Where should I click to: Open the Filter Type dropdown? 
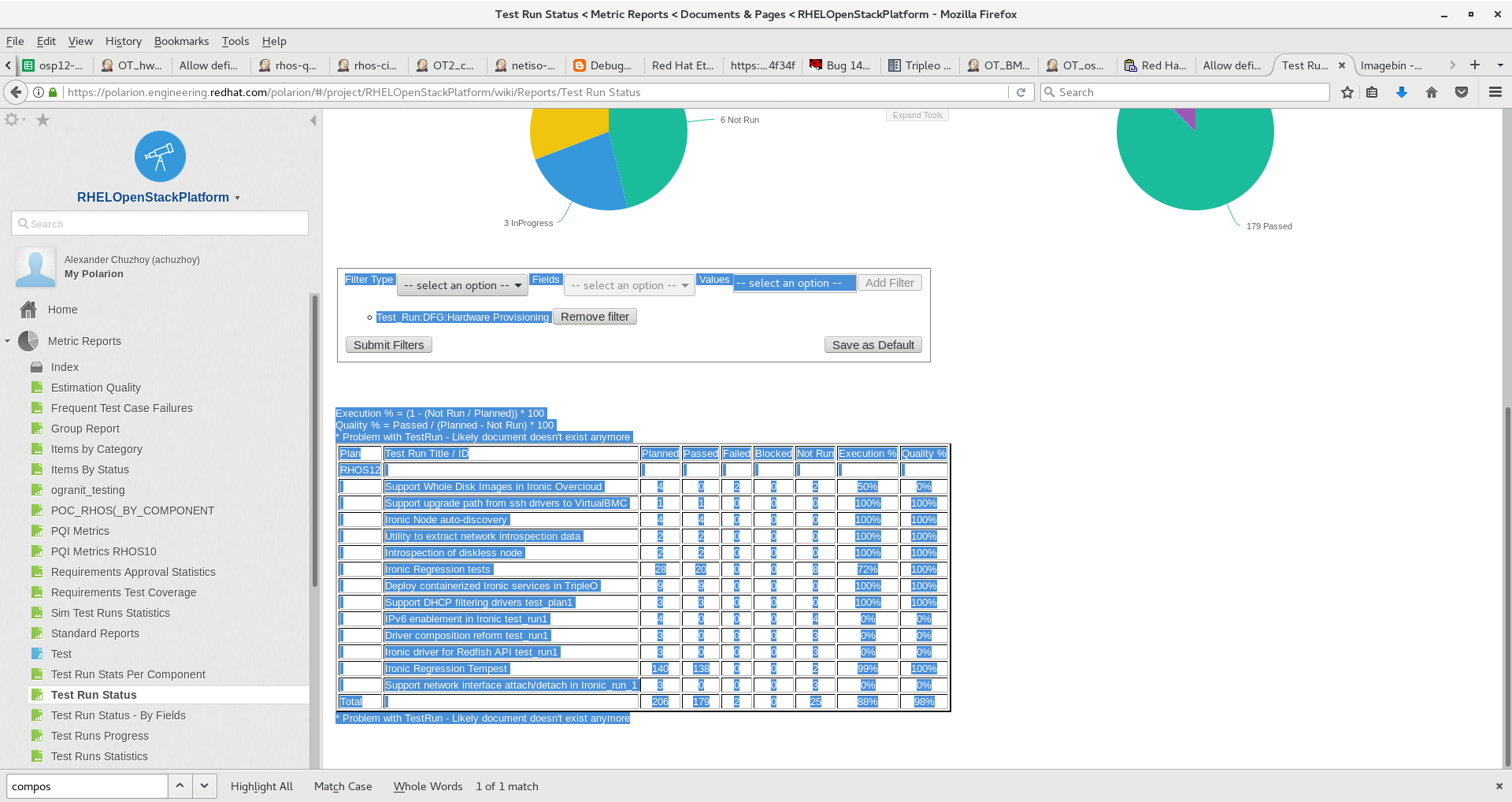pyautogui.click(x=462, y=285)
